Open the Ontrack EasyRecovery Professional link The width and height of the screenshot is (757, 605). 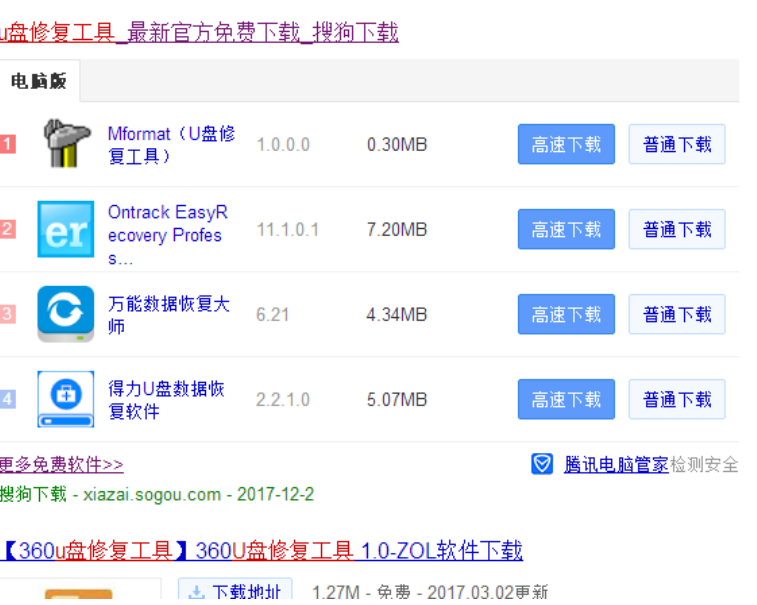167,235
